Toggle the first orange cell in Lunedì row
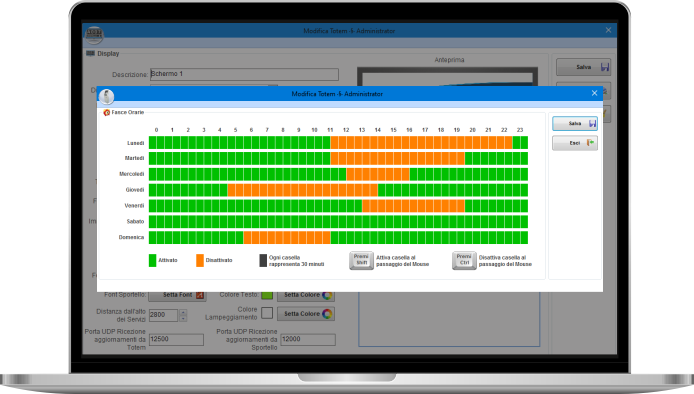This screenshot has width=694, height=394. pos(335,143)
